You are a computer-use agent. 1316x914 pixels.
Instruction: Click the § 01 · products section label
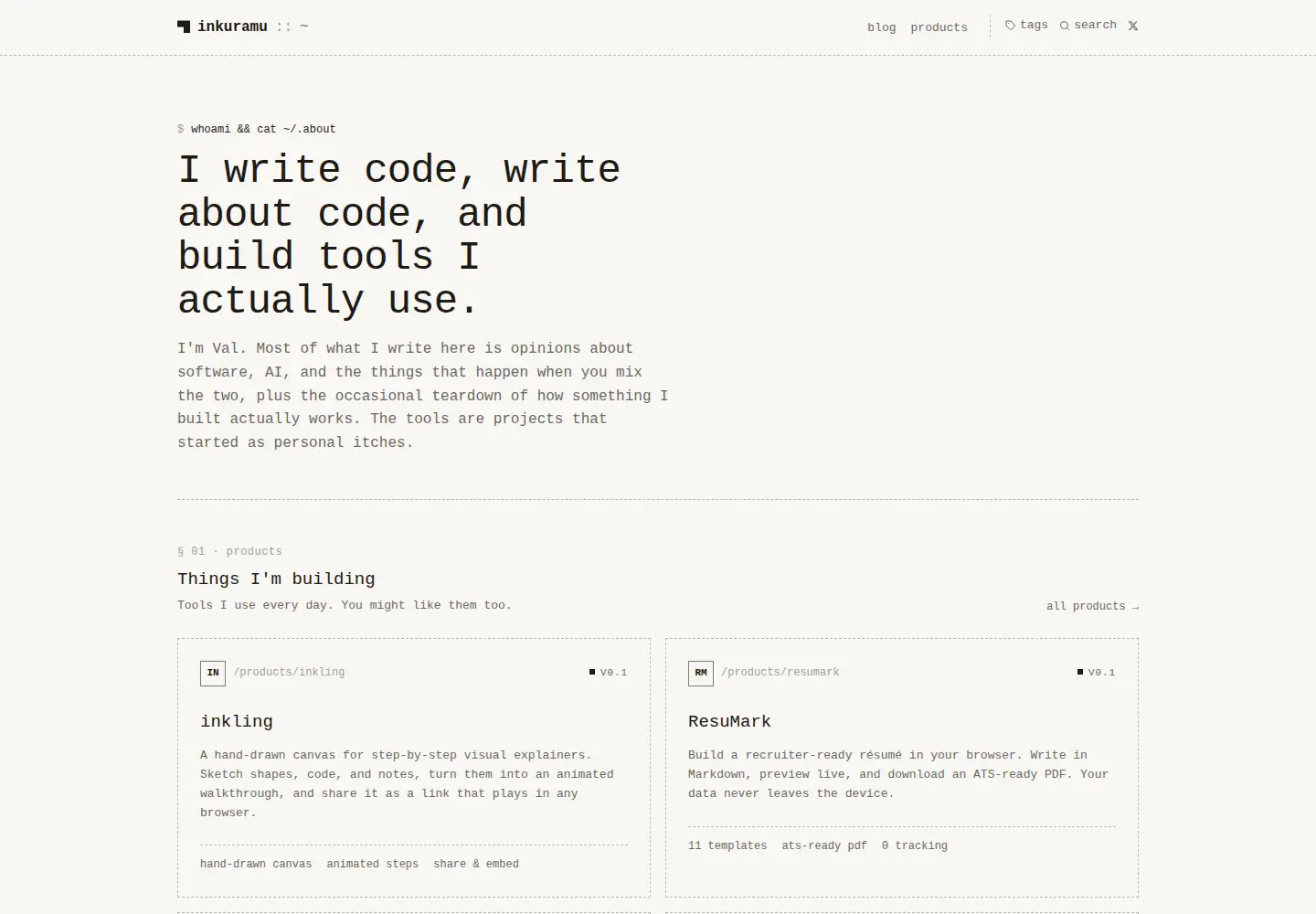click(x=229, y=551)
